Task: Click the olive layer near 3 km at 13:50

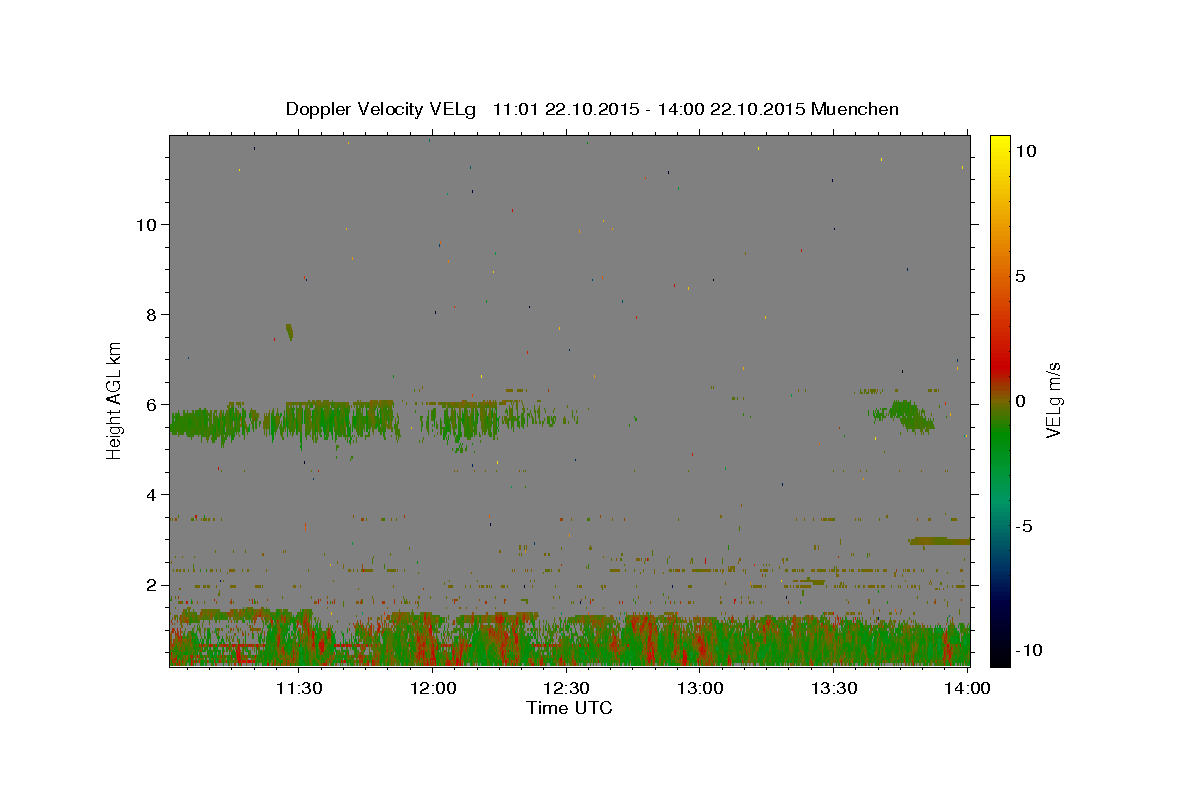Action: pyautogui.click(x=939, y=541)
